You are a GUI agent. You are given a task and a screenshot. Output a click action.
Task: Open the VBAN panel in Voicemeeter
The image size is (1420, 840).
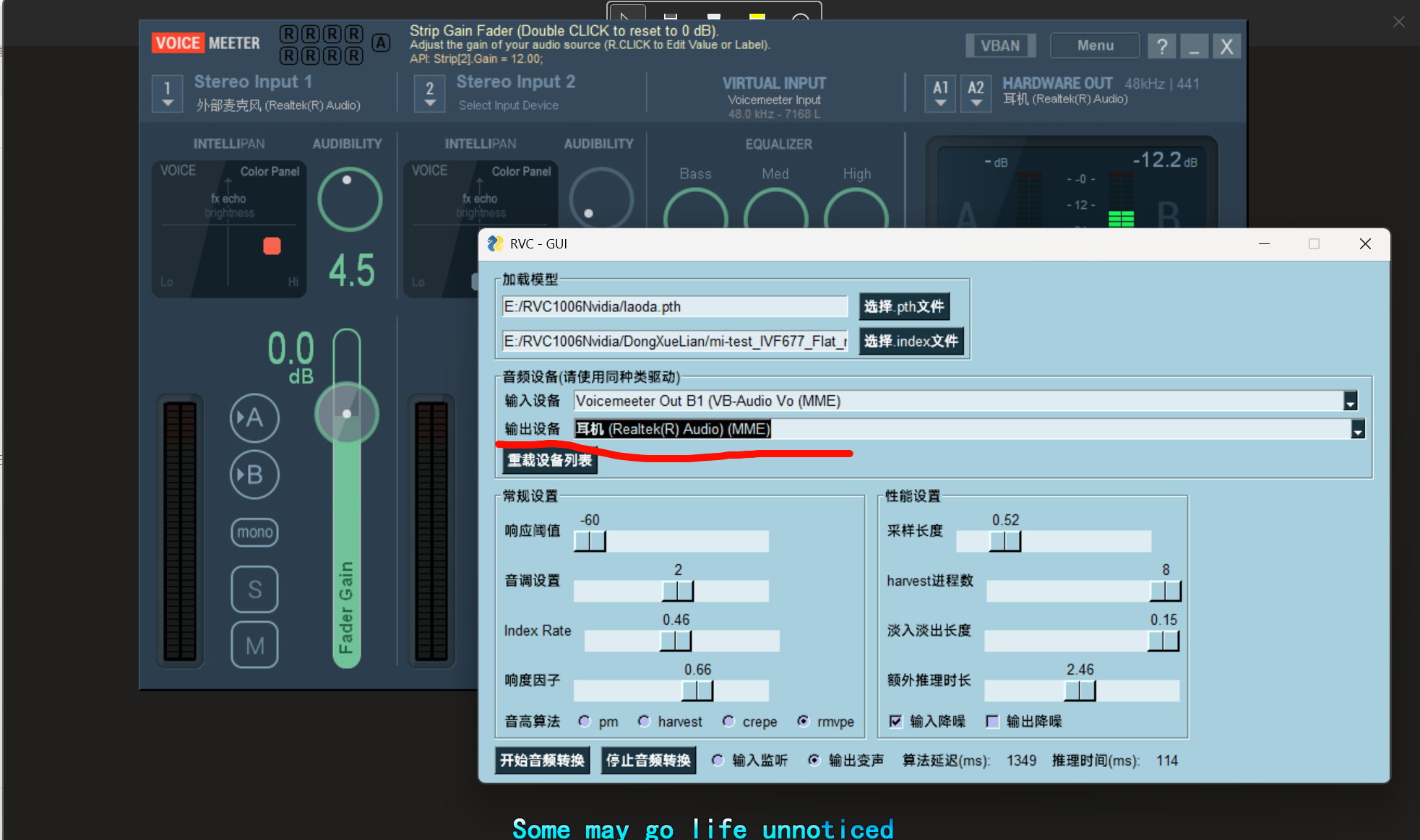click(1000, 46)
